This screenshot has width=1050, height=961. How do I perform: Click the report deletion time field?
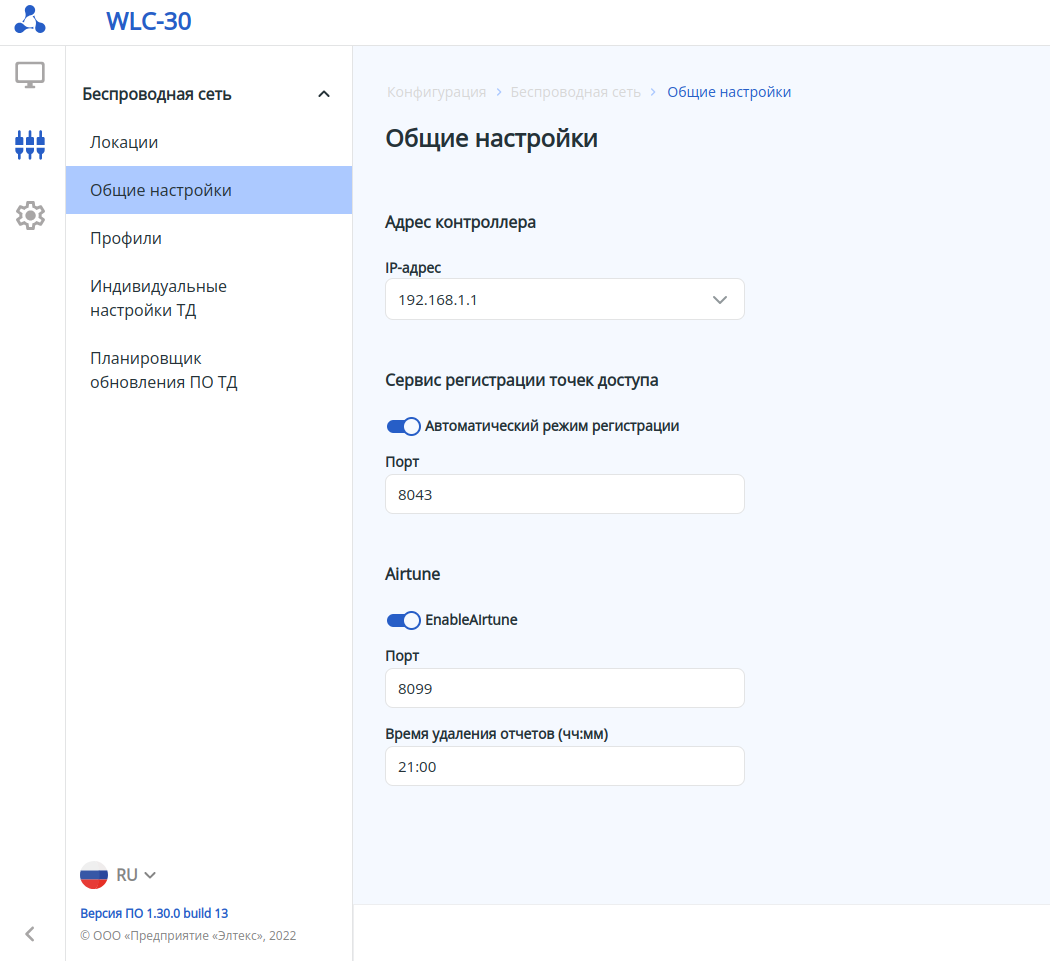[564, 766]
